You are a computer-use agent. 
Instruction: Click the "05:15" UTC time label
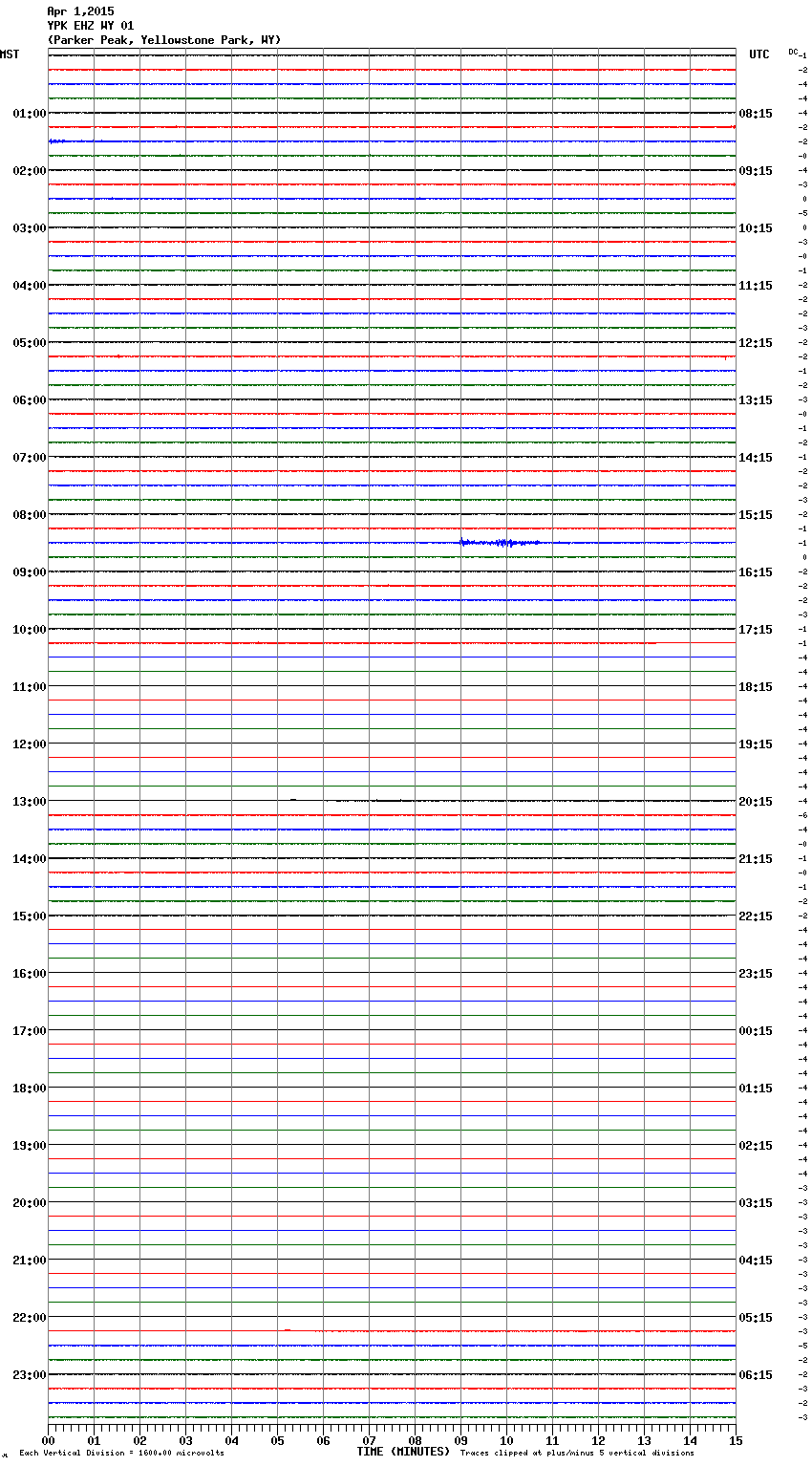[756, 1318]
